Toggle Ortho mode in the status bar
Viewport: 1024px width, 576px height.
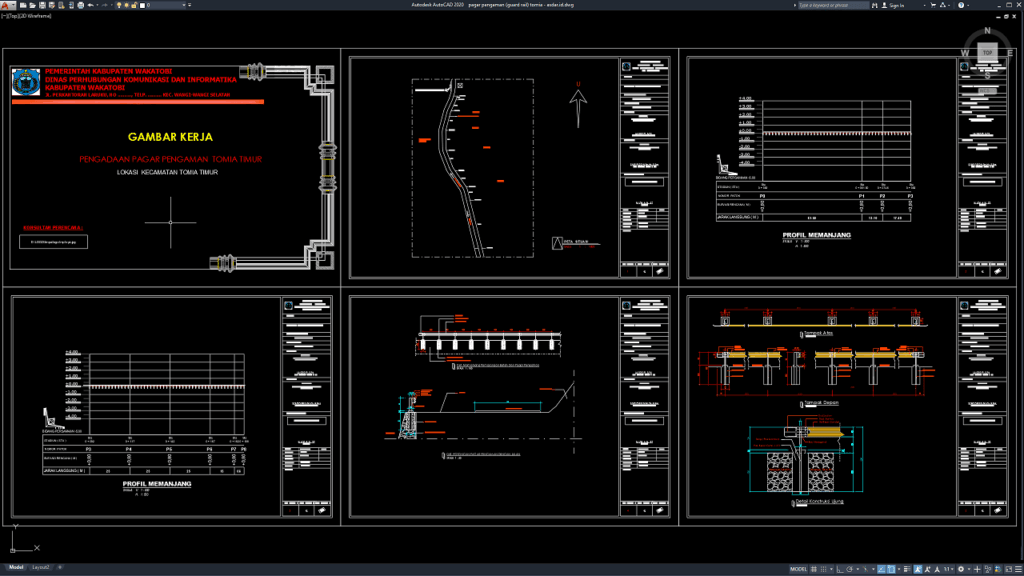pyautogui.click(x=842, y=570)
